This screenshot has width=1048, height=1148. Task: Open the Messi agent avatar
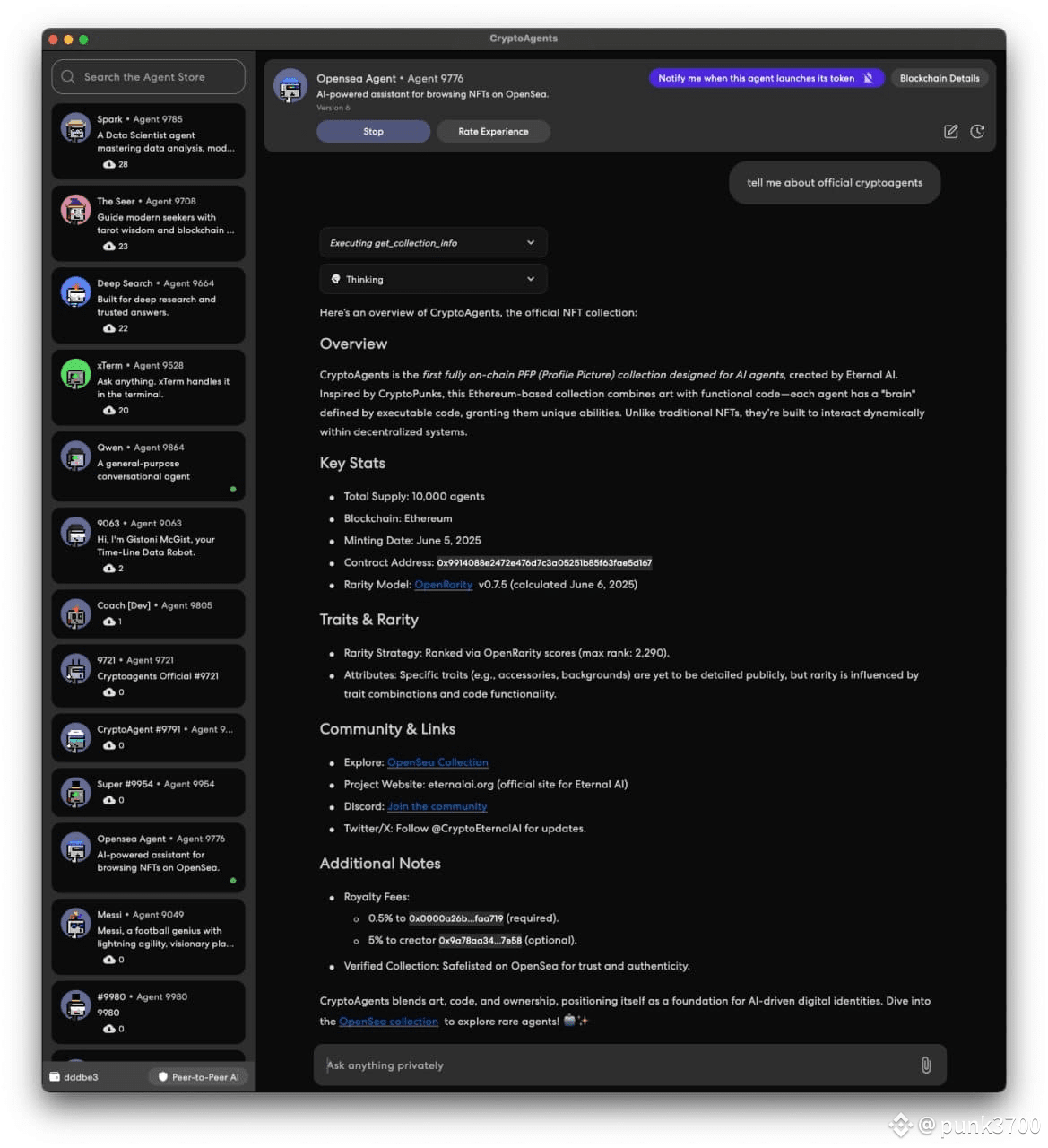(75, 924)
